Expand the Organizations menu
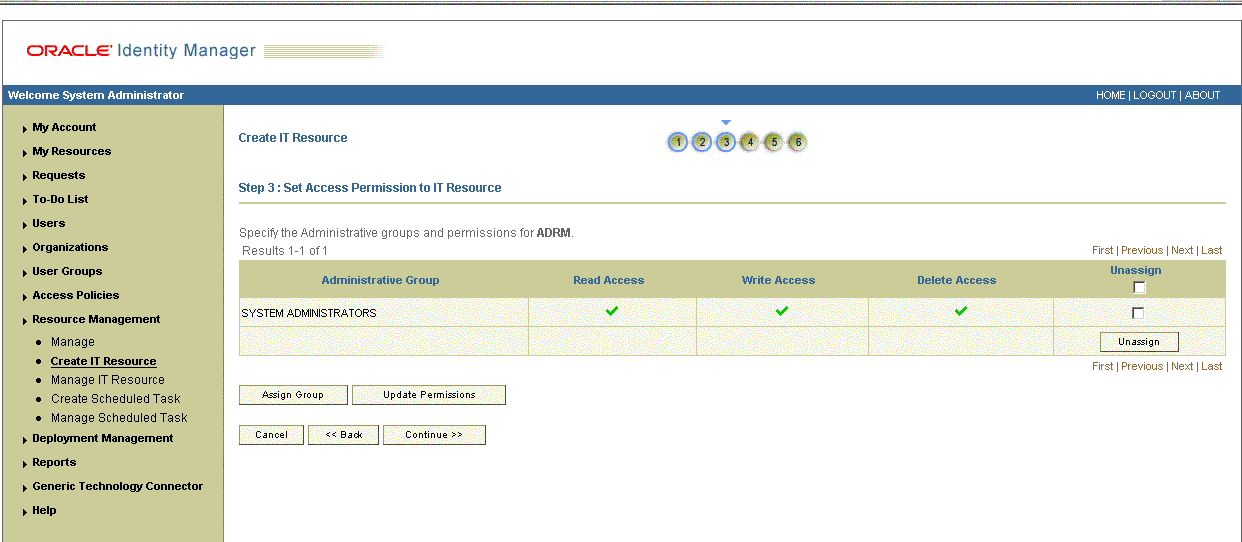1242x542 pixels. coord(70,248)
